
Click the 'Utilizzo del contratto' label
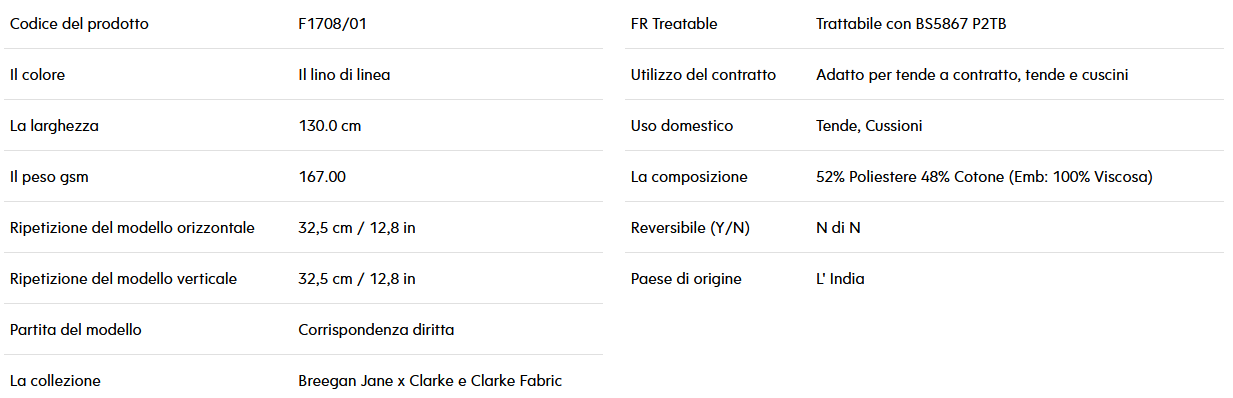click(703, 75)
